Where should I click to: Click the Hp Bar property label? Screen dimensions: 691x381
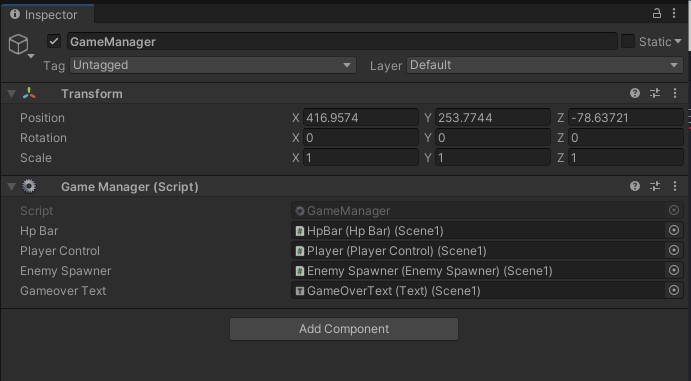coord(39,231)
